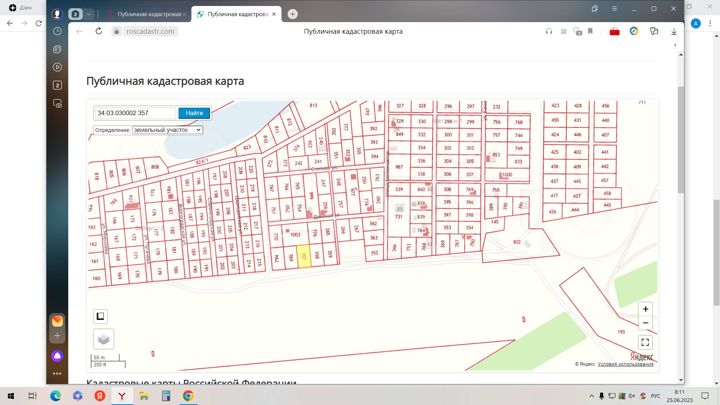Image resolution: width=720 pixels, height=405 pixels.
Task: Open the tab groups counter button
Action: [75, 14]
